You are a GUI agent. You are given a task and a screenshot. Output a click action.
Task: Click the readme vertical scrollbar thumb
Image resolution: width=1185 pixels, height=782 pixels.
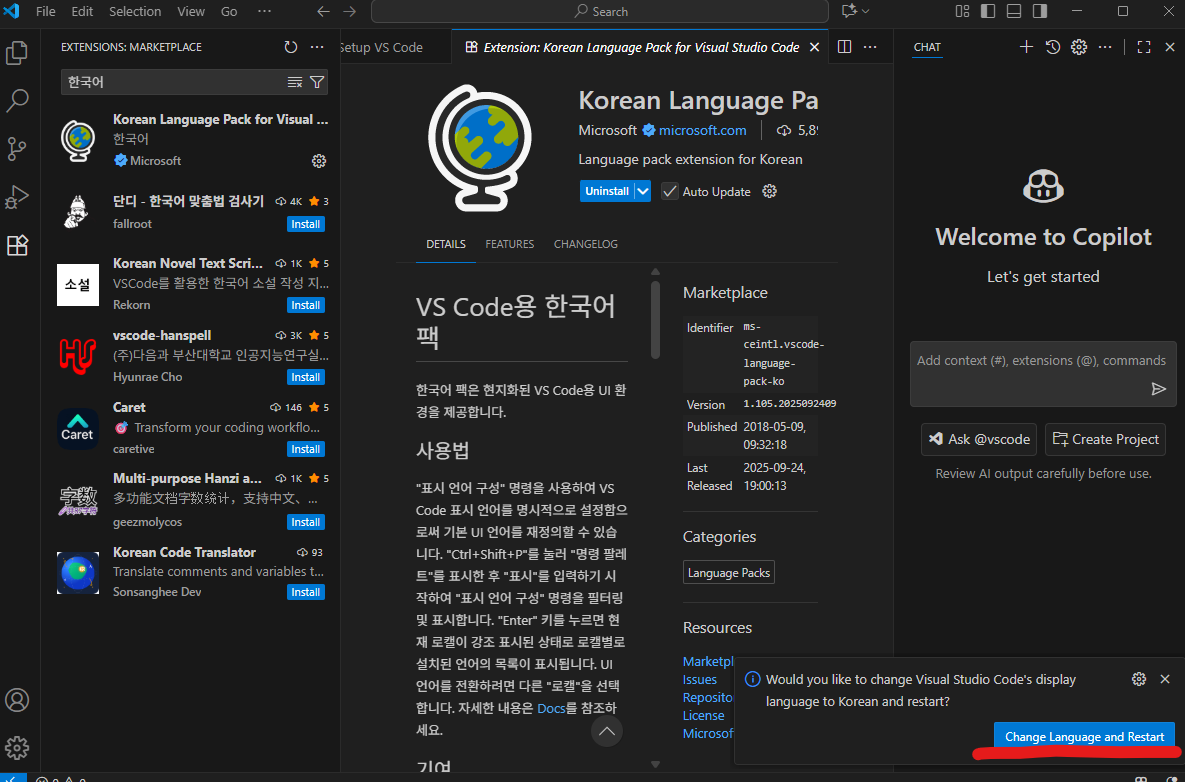655,318
